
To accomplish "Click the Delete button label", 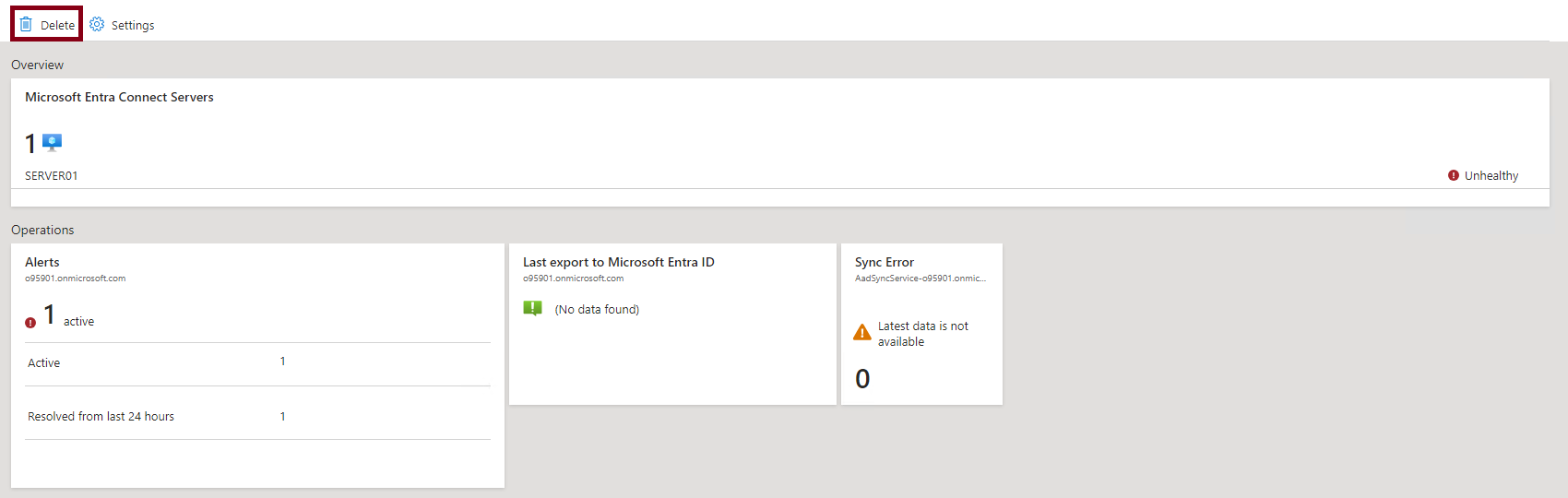I will pos(57,25).
